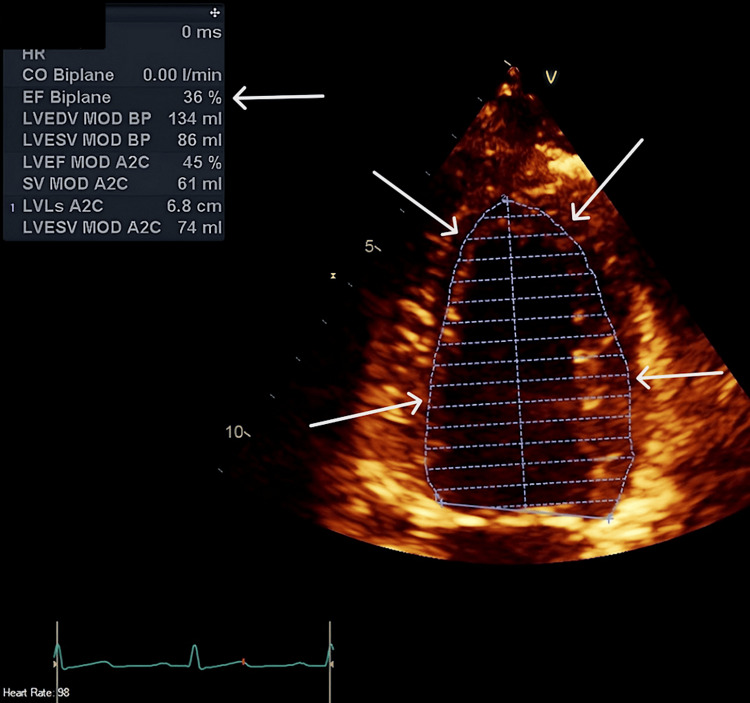Click the right vertical cursor line on the ECG strip
Viewport: 750px width, 703px height.
click(x=330, y=662)
